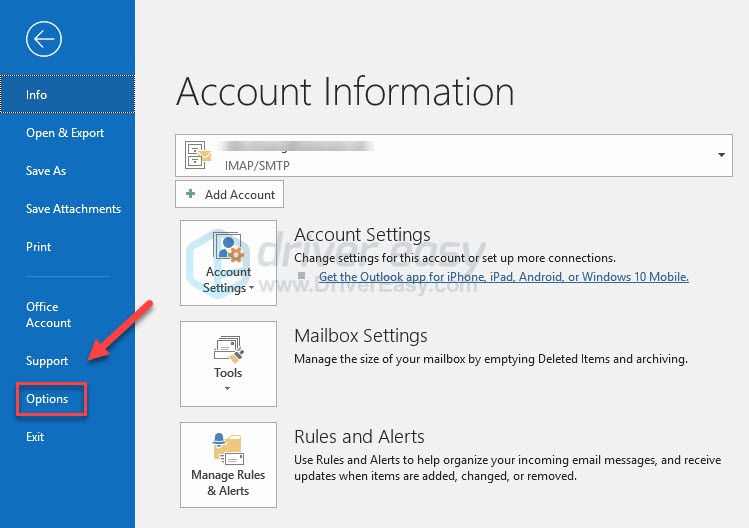Click the Rules and Alerts bell-folder icon
The image size is (749, 528).
pos(228,449)
